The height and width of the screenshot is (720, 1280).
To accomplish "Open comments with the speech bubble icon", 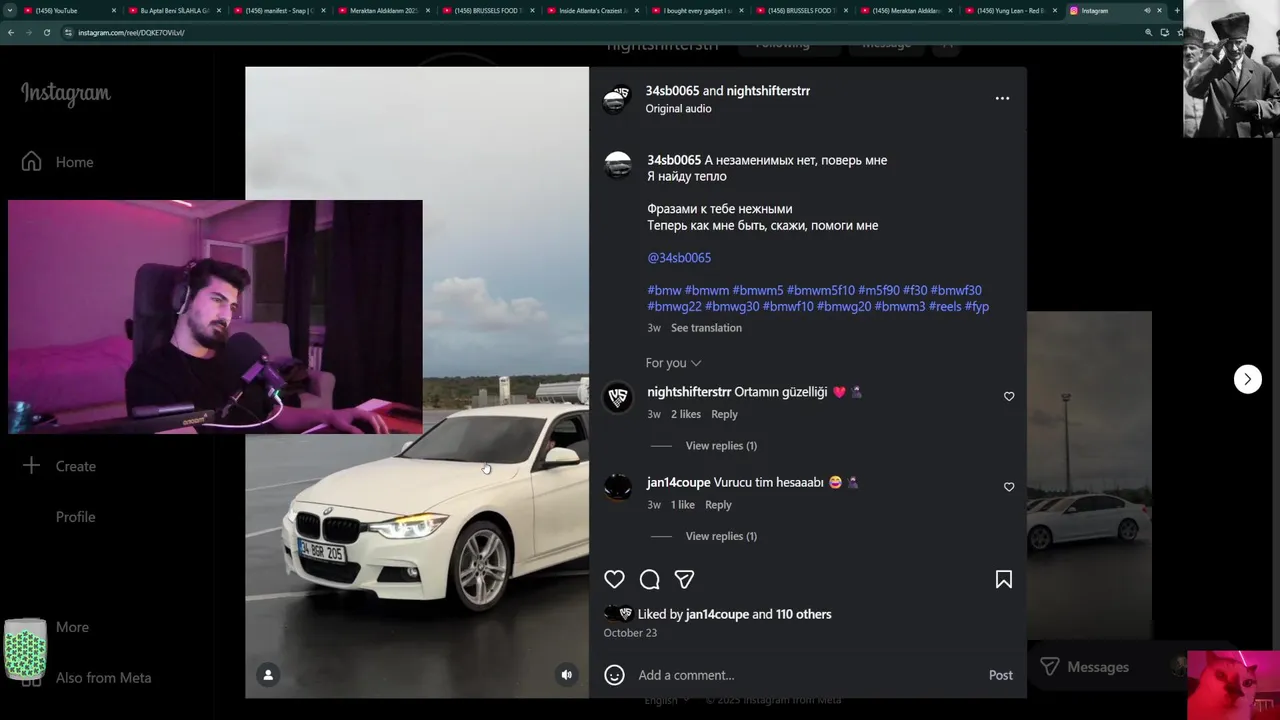I will (649, 579).
